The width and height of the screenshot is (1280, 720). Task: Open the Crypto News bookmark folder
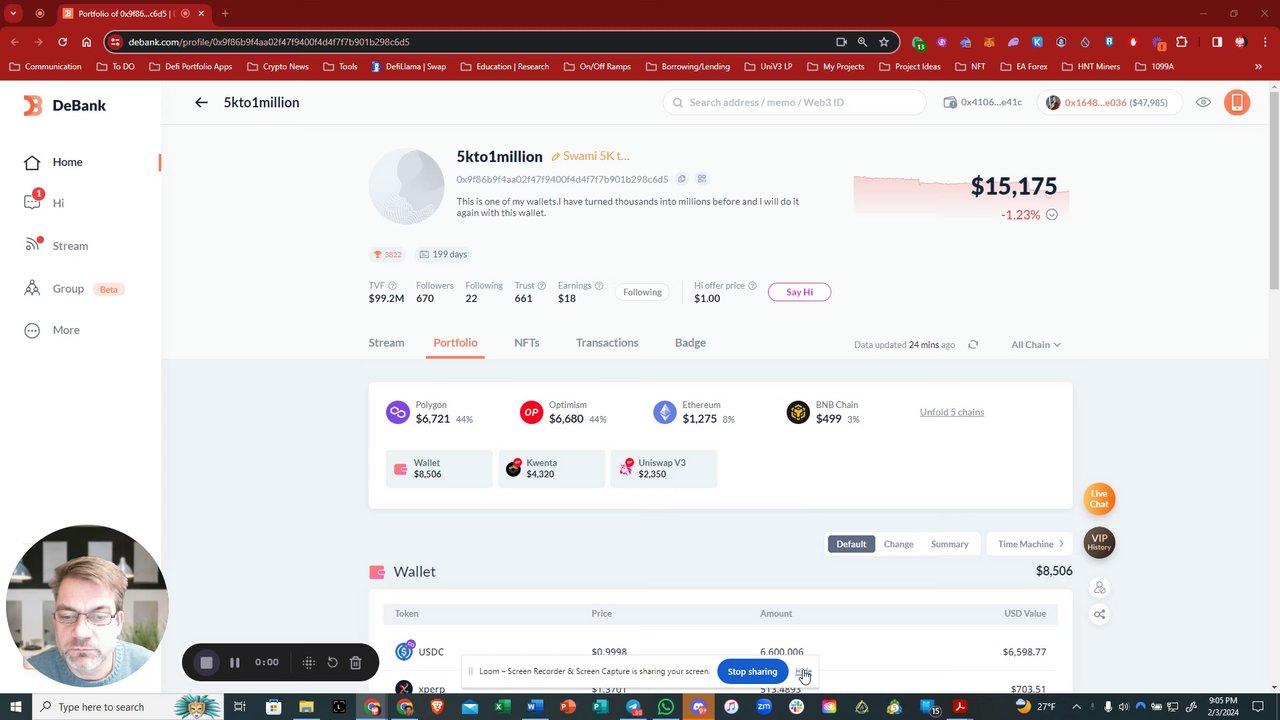277,67
